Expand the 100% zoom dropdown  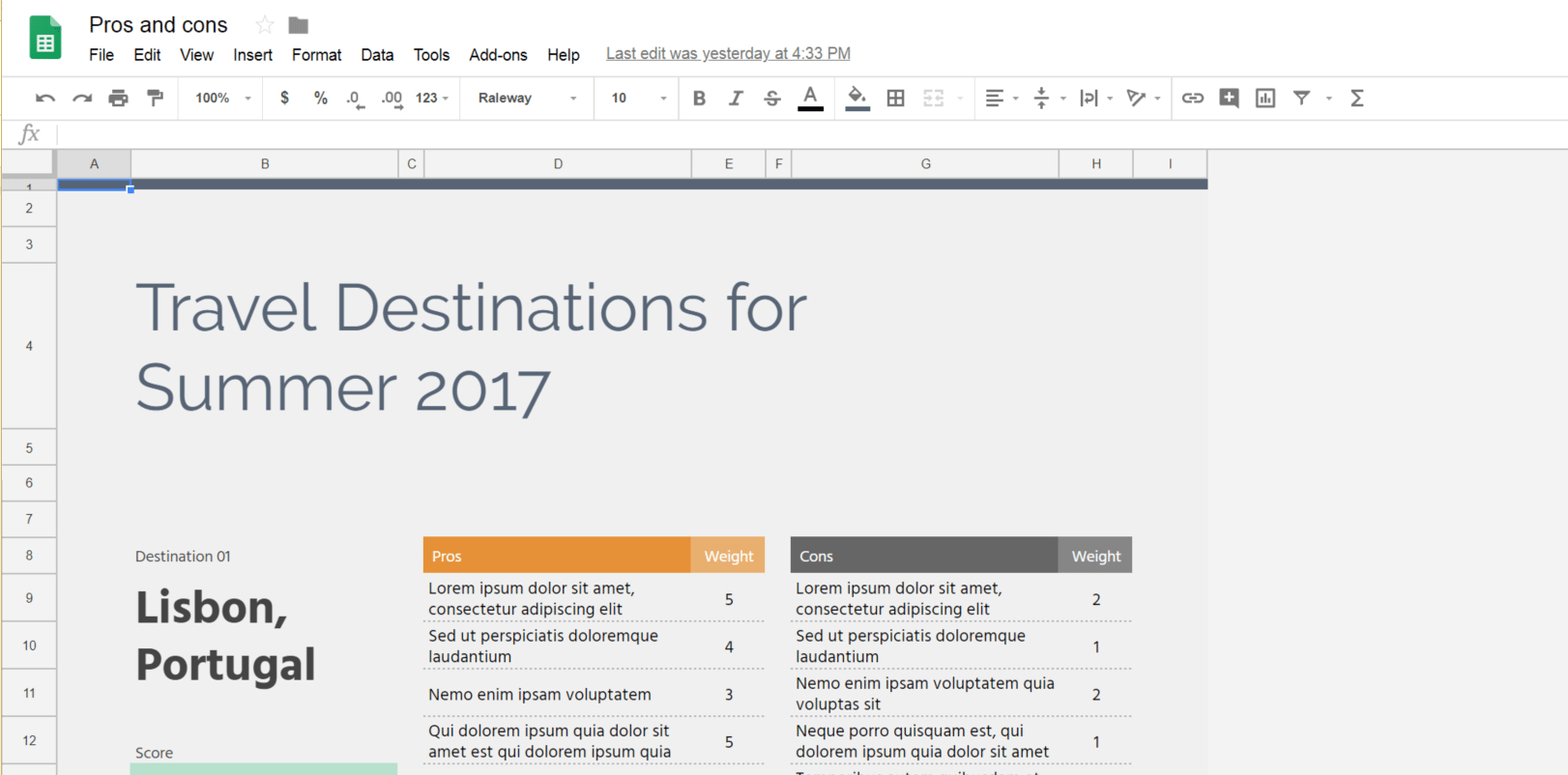(223, 98)
